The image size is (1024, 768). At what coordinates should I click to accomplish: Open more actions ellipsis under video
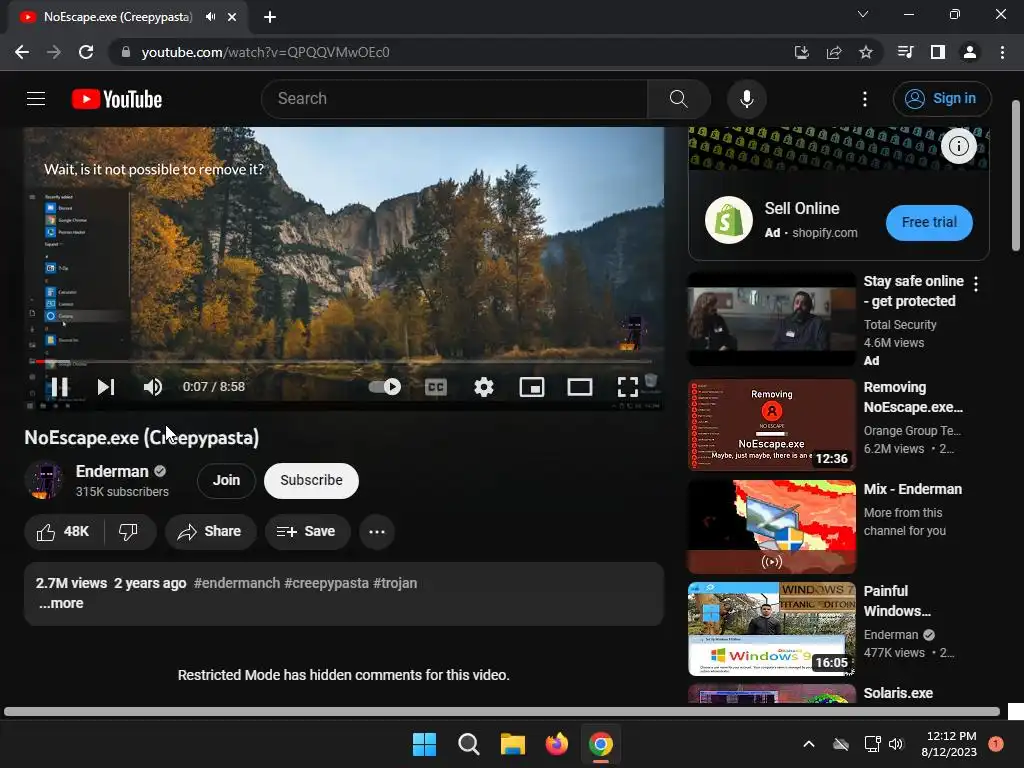[377, 532]
